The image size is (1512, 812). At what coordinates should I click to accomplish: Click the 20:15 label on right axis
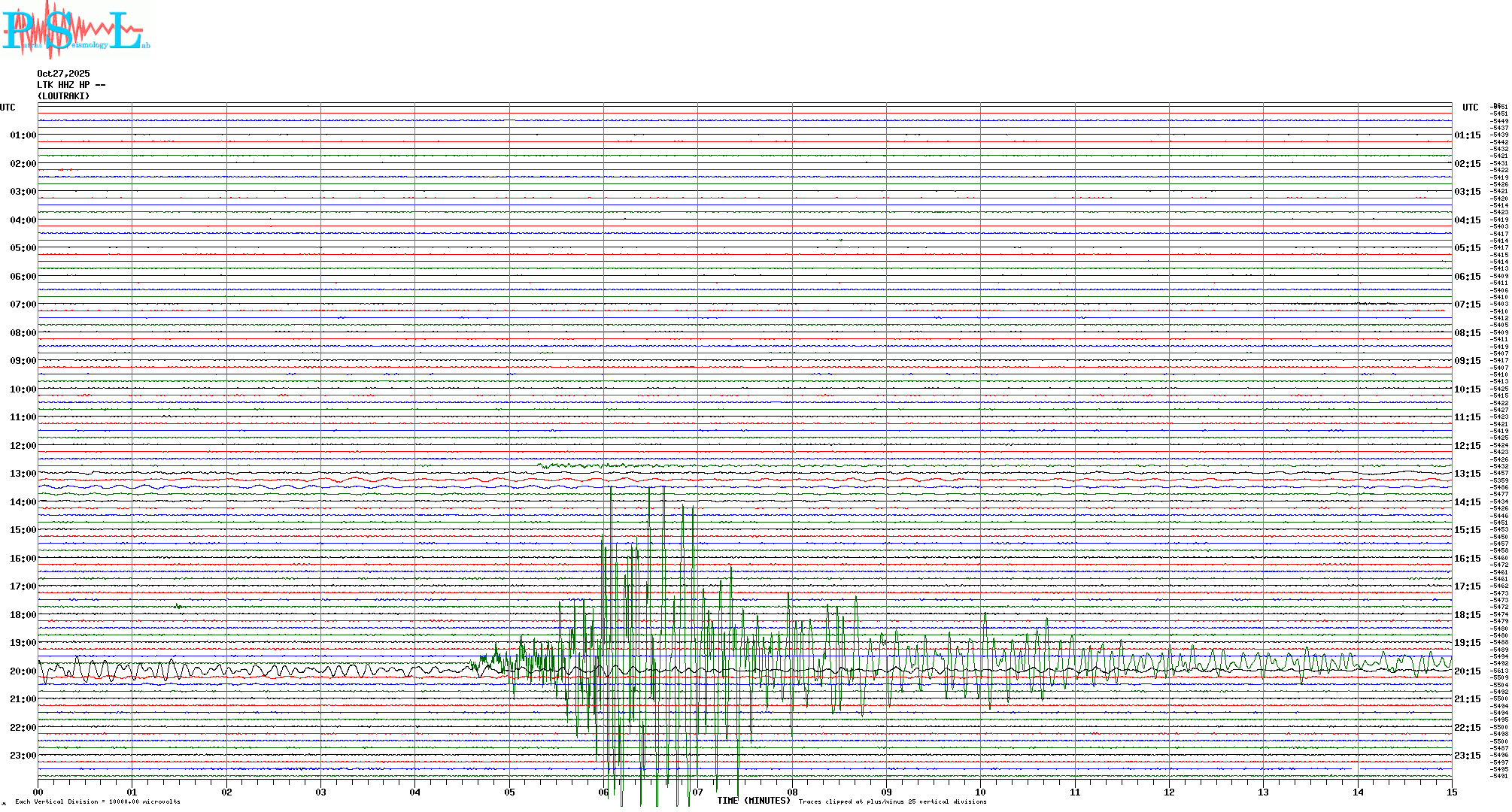[x=1467, y=671]
